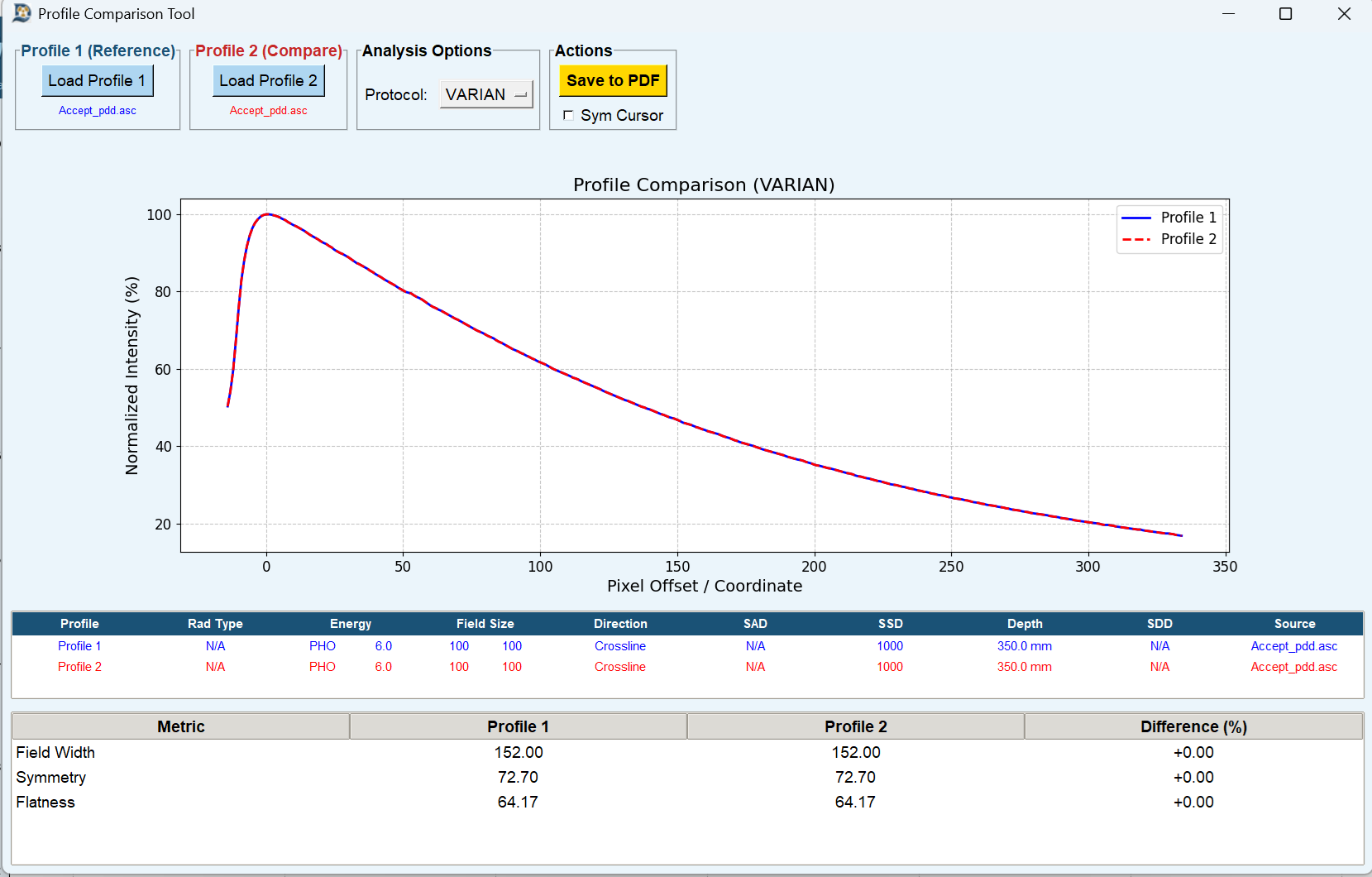Image resolution: width=1372 pixels, height=877 pixels.
Task: Click Profile 1 Field Width value 152.00
Action: click(519, 752)
